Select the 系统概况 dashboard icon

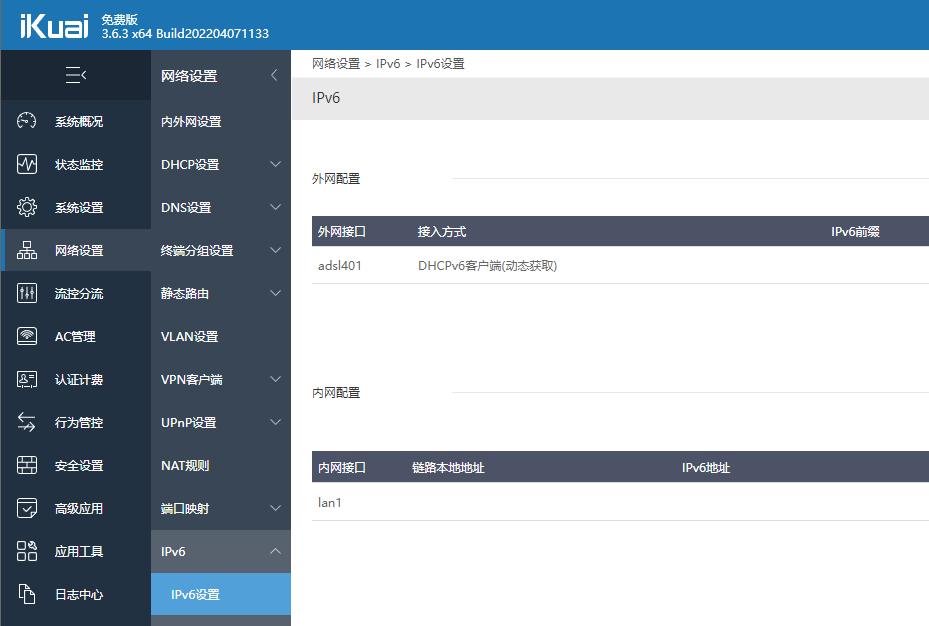tap(28, 121)
